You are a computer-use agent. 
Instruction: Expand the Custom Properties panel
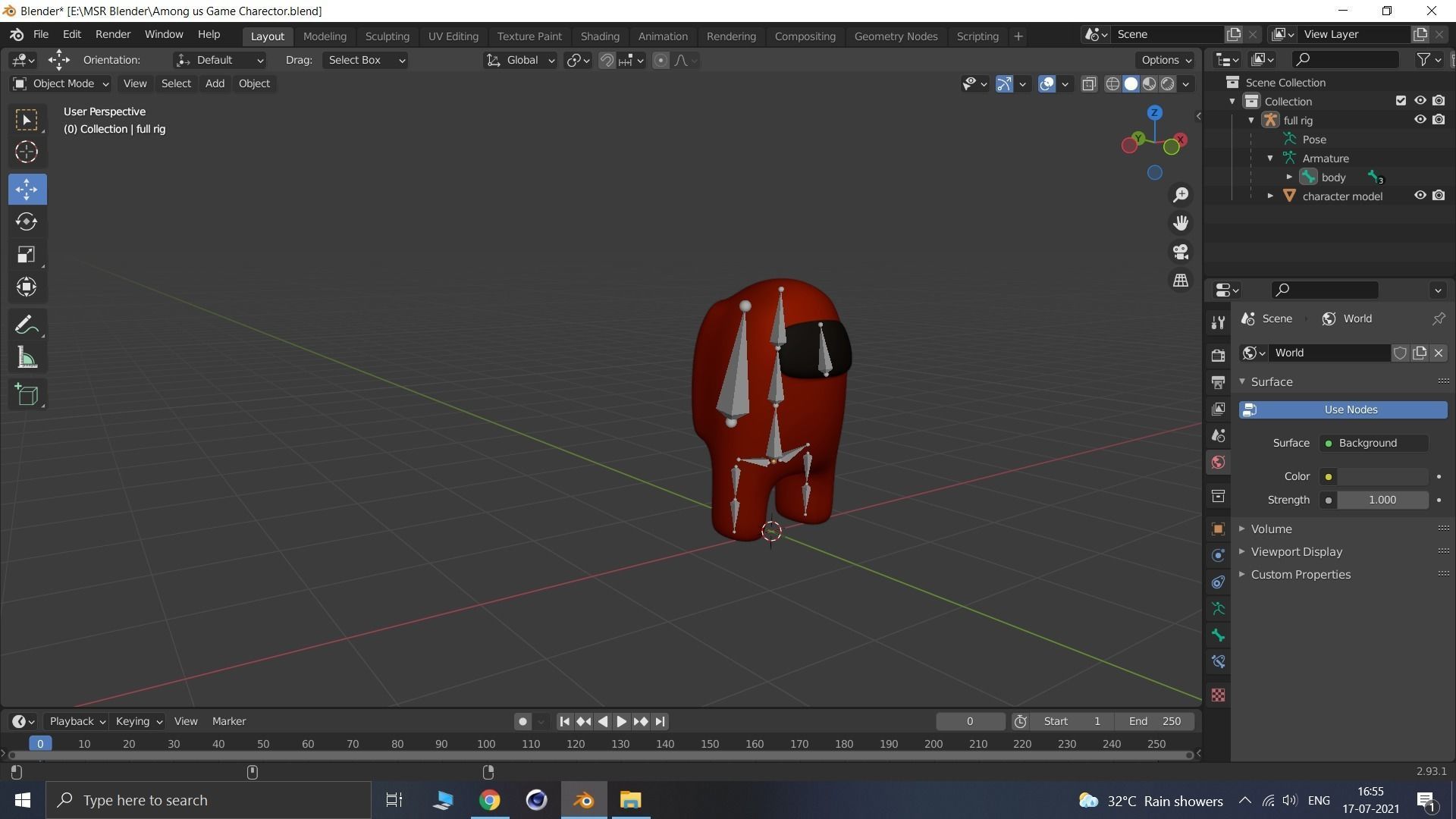(x=1343, y=575)
